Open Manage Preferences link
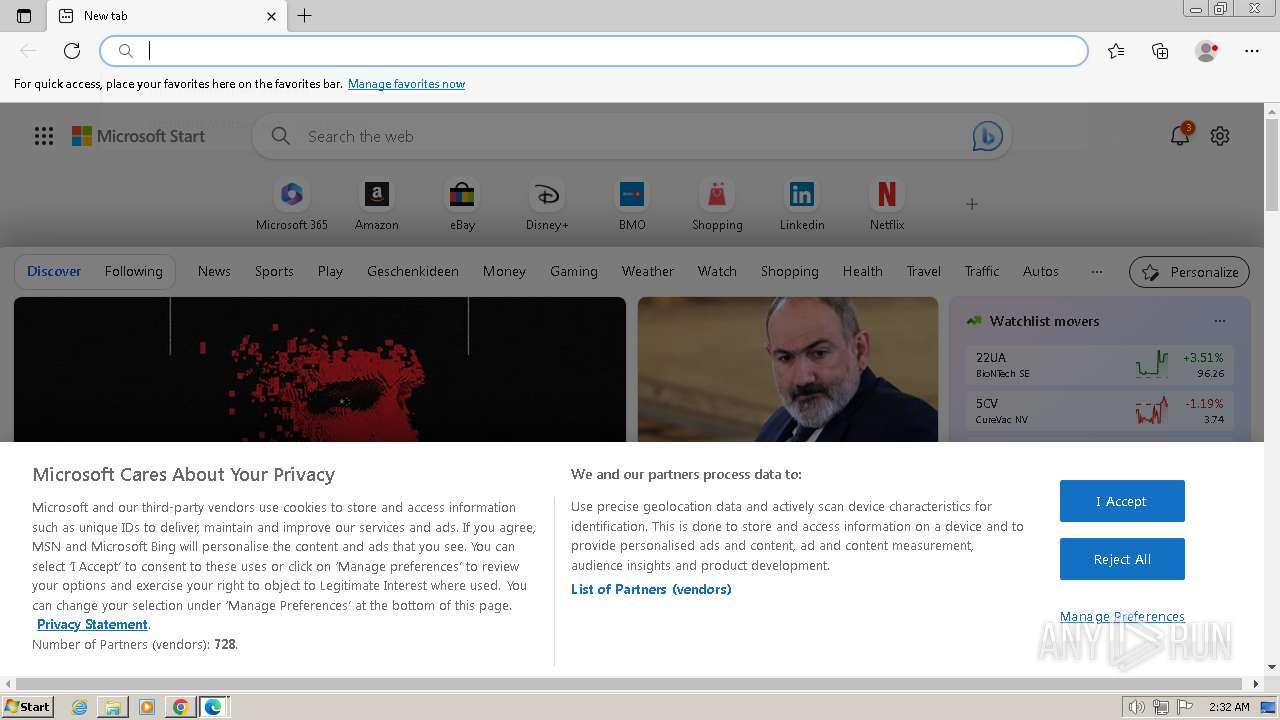Viewport: 1280px width, 720px height. pos(1122,616)
